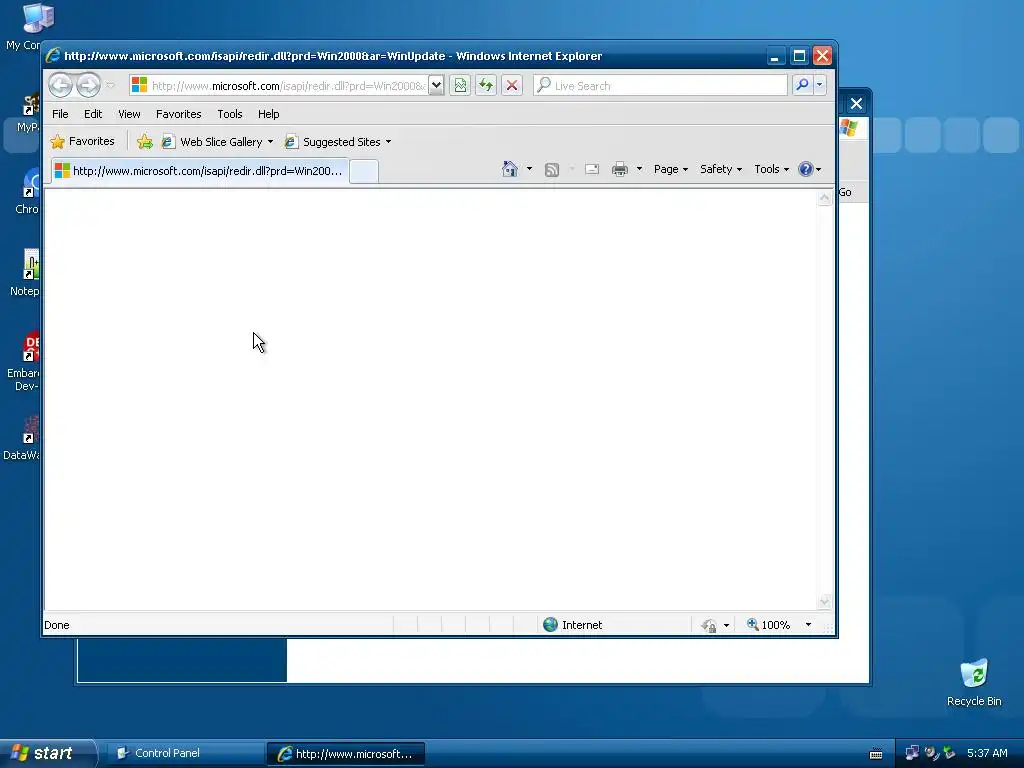Click the Back navigation arrow button

click(x=61, y=85)
